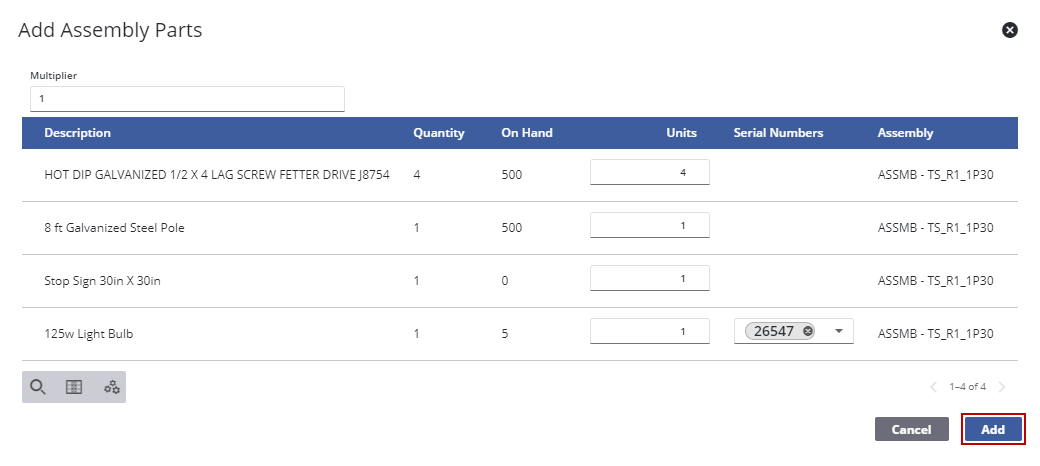Go to previous page of results
The height and width of the screenshot is (466, 1040).
pos(934,387)
